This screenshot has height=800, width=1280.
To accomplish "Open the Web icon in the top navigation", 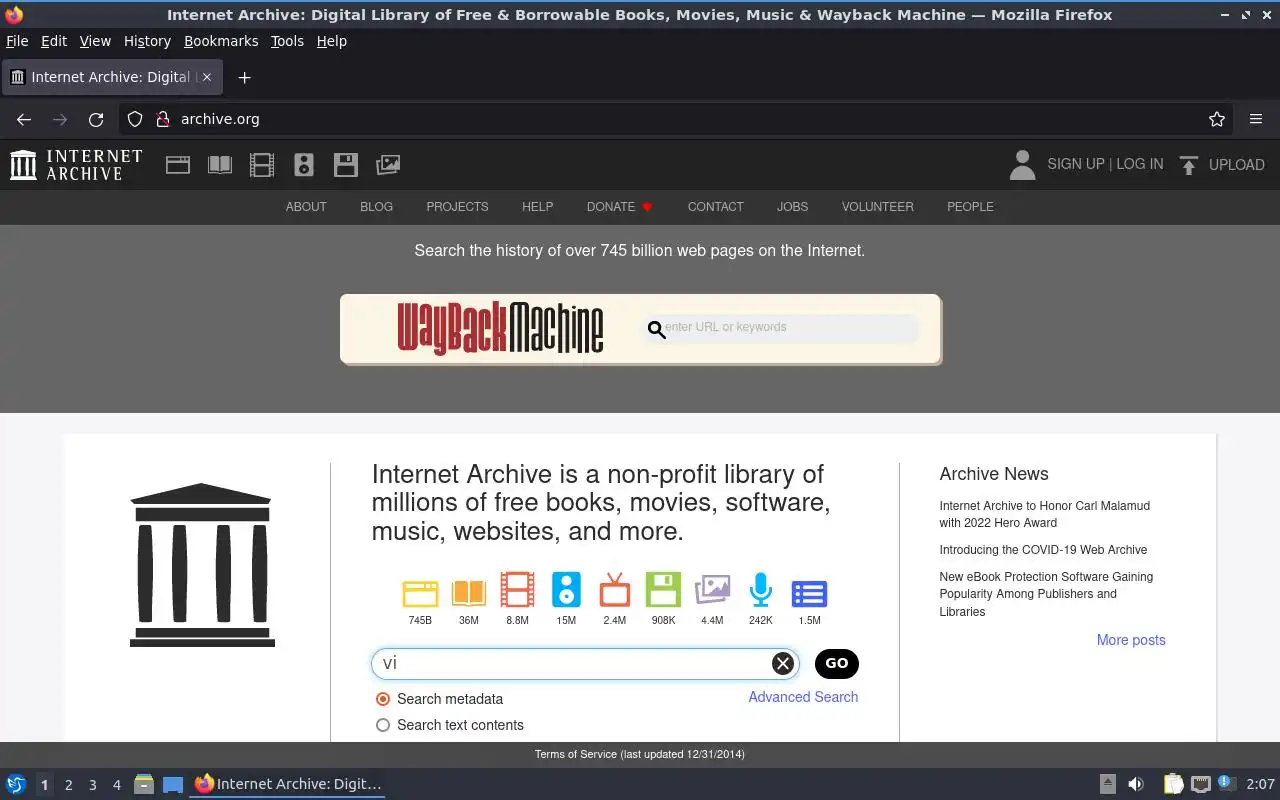I will point(178,165).
